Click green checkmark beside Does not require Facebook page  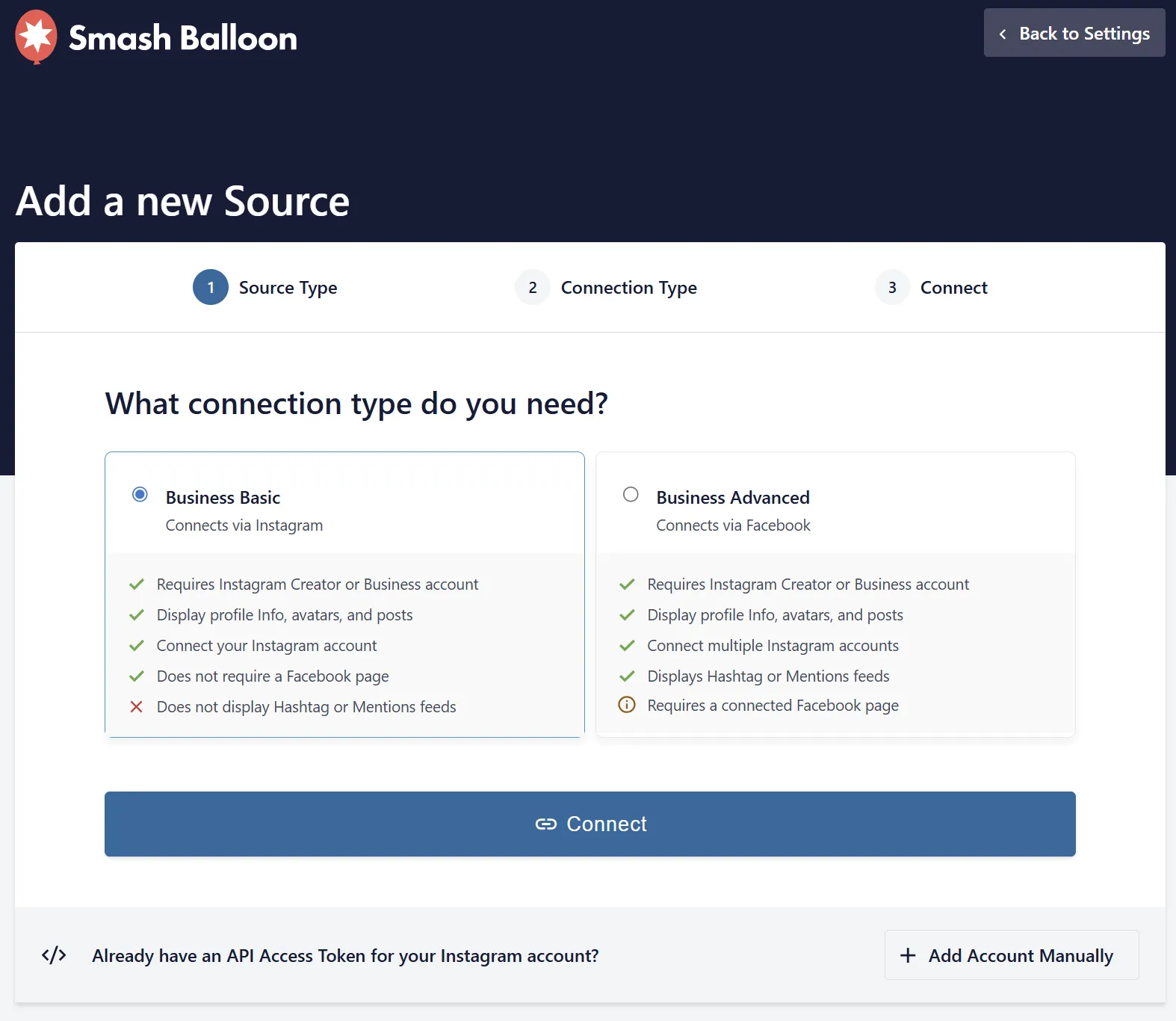click(136, 676)
